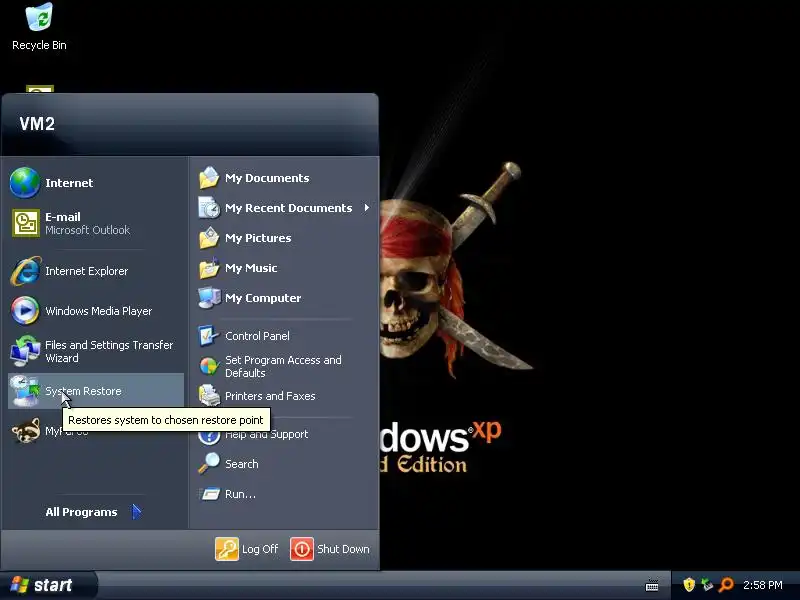Click the keyboard icon on taskbar
The height and width of the screenshot is (600, 800).
click(x=652, y=585)
